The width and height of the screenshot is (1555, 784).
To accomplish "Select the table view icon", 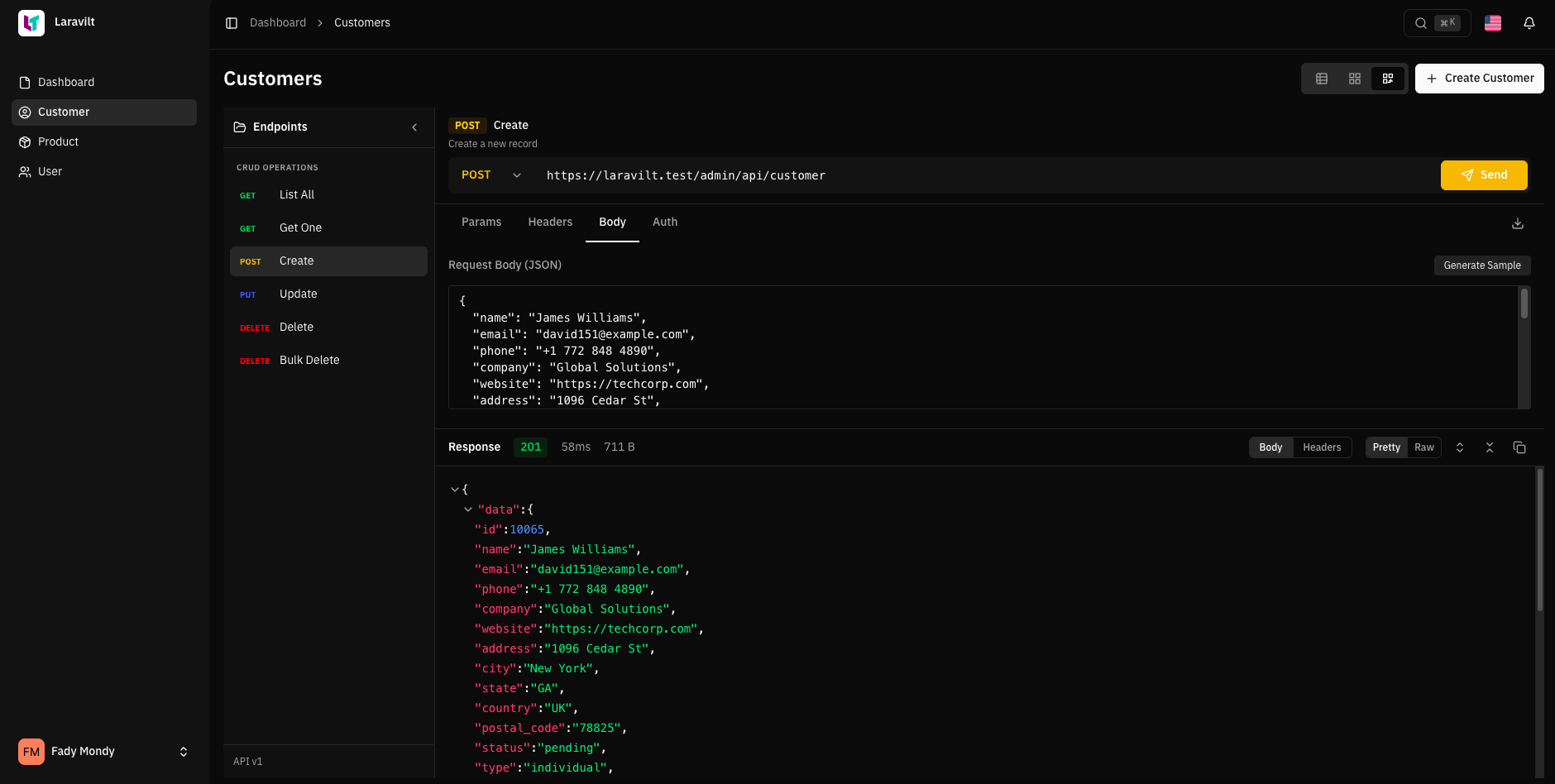I will tap(1321, 78).
